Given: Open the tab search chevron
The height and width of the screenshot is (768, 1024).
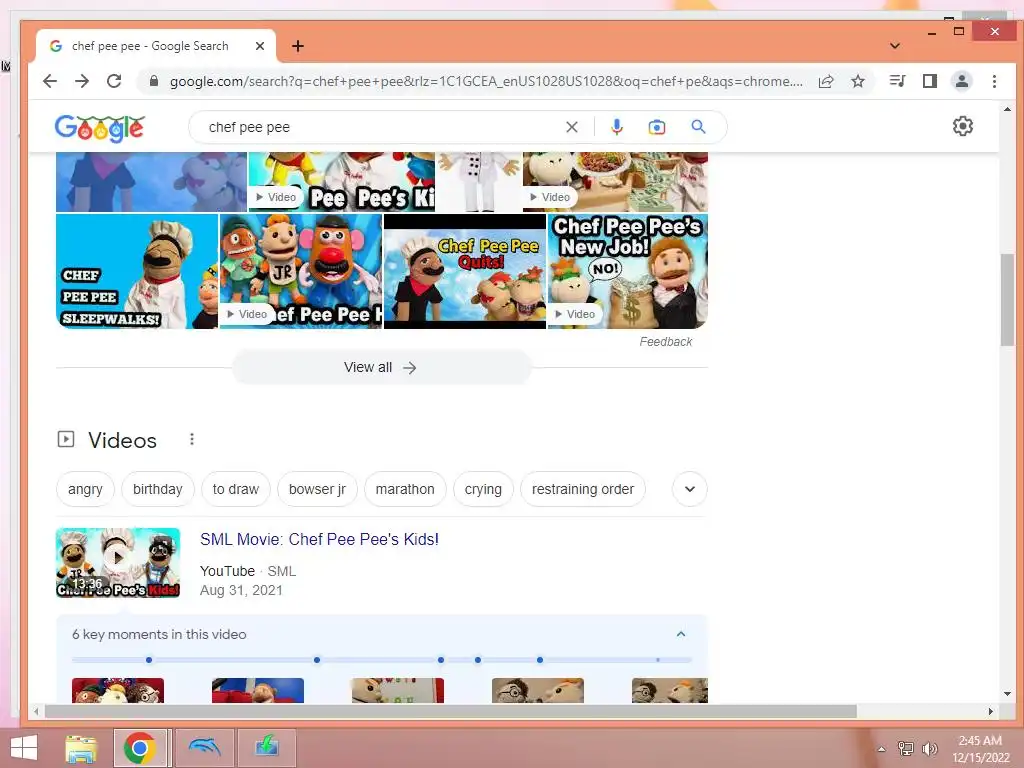Looking at the screenshot, I should tap(895, 46).
